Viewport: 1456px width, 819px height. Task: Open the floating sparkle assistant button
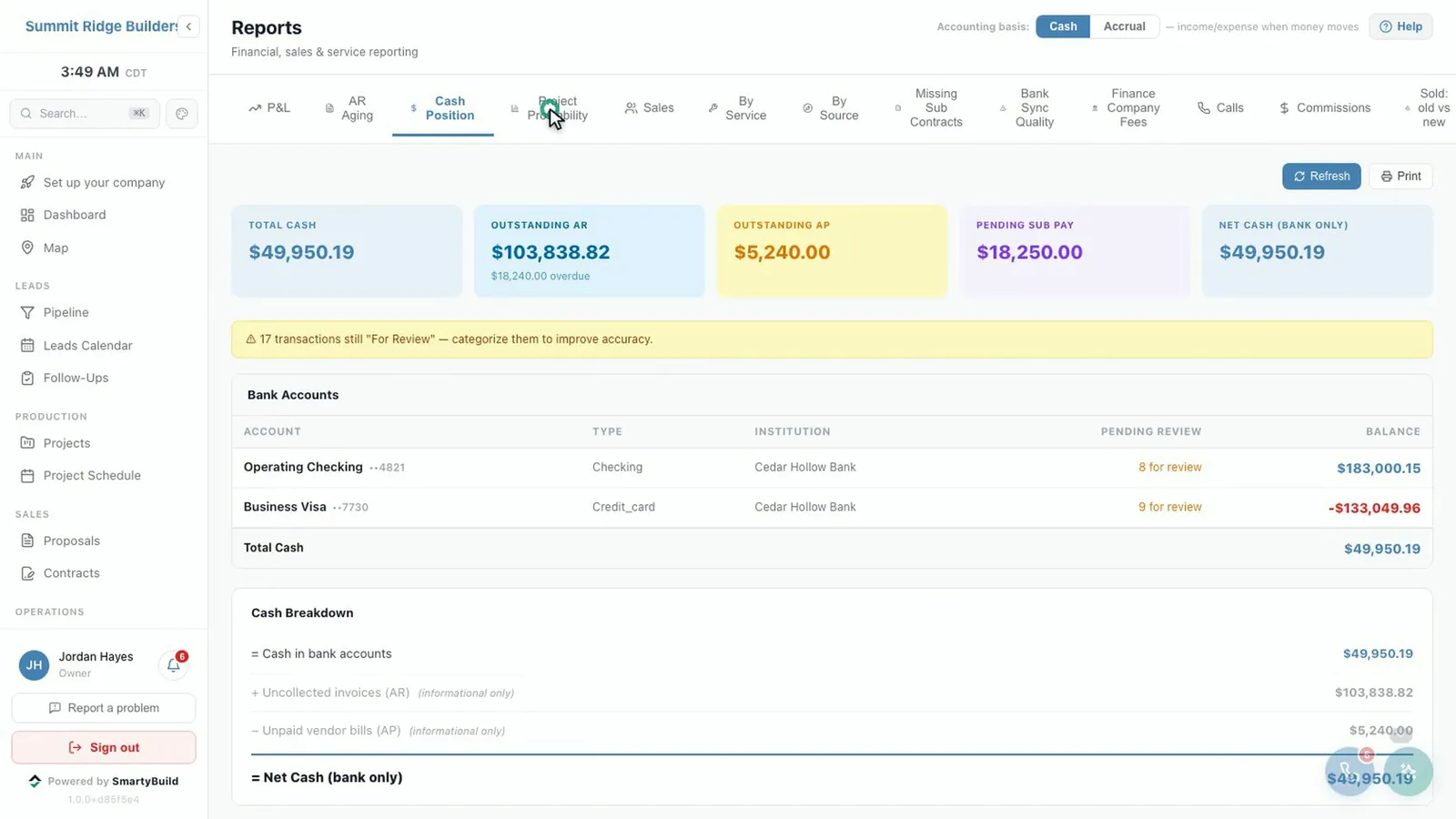(1409, 772)
